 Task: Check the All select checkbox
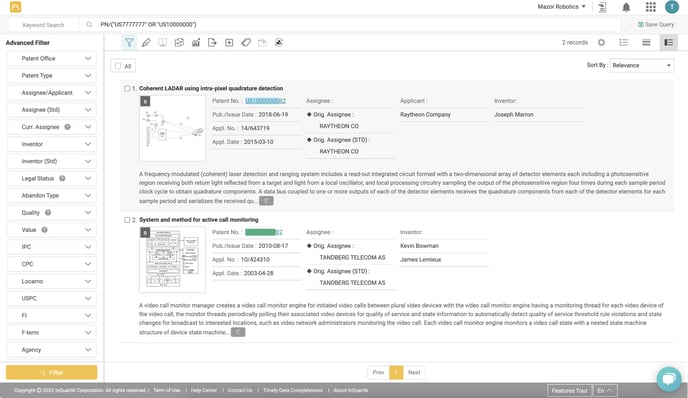(118, 66)
